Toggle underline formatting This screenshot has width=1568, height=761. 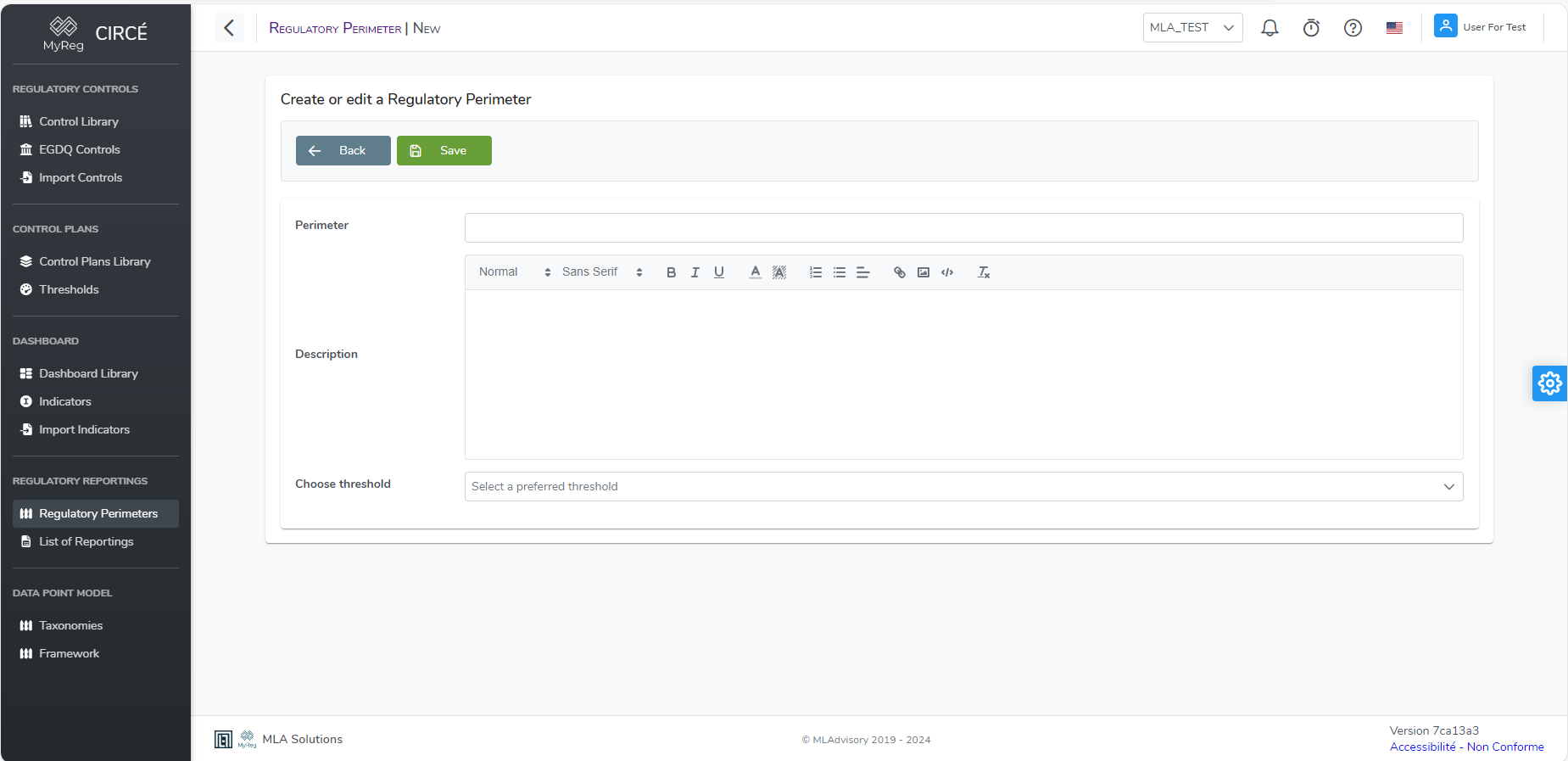(x=719, y=272)
